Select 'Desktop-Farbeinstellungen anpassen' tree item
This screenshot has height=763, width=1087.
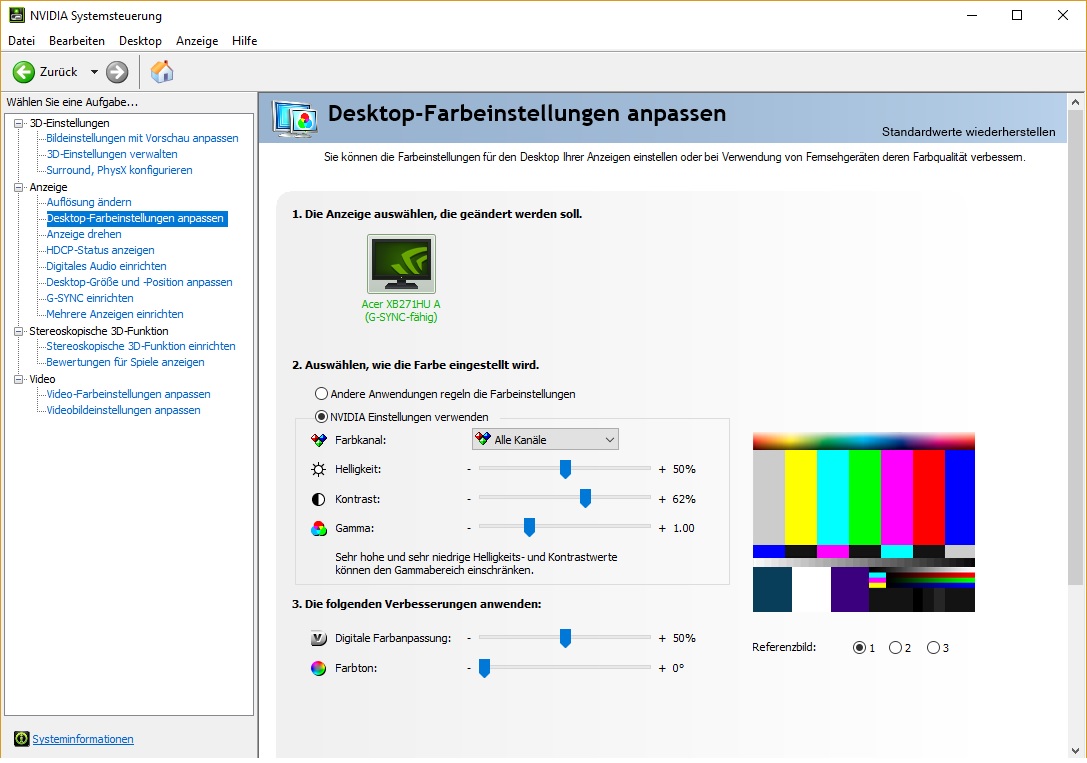(135, 218)
